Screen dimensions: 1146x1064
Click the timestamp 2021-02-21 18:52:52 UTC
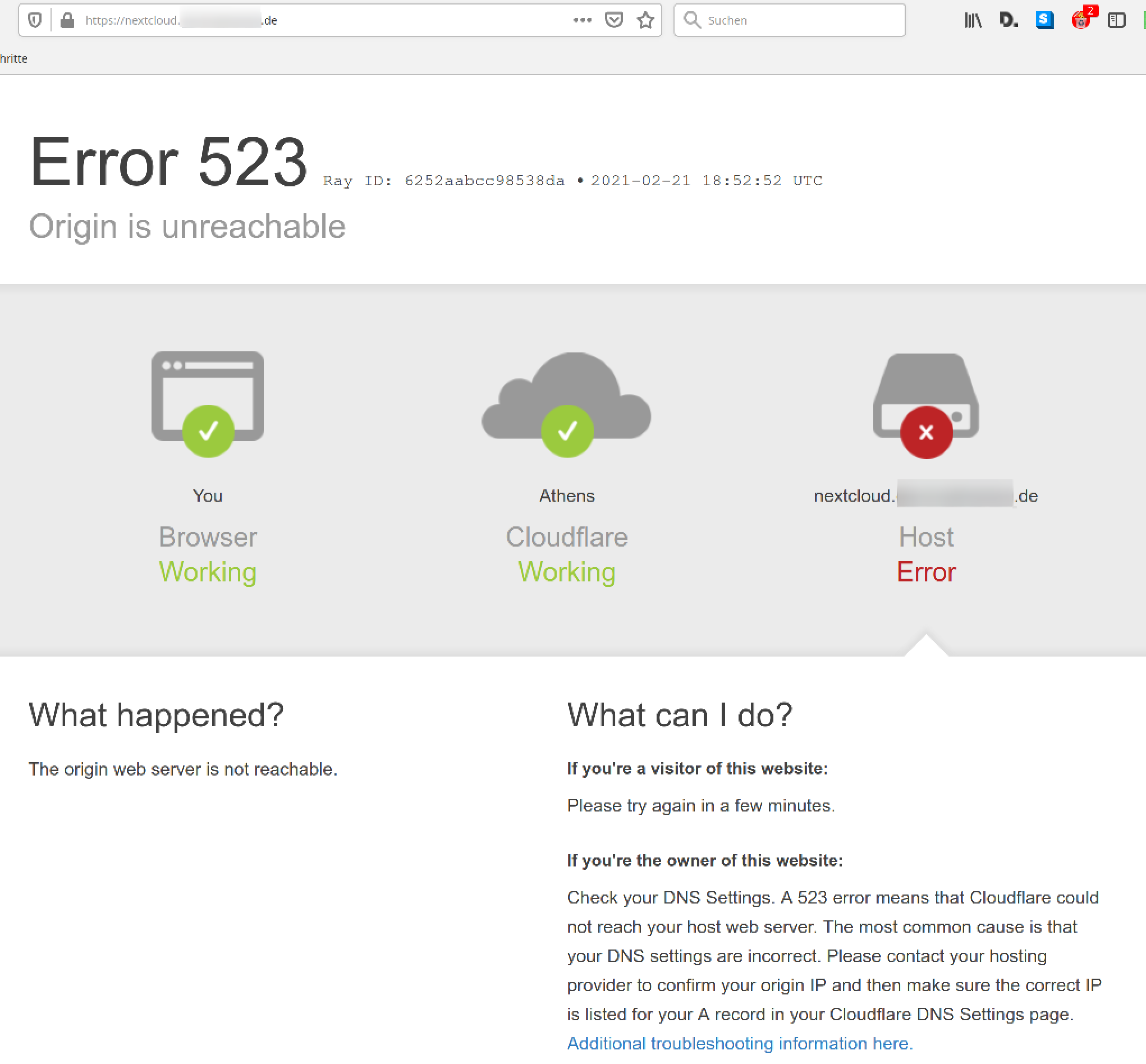(x=707, y=181)
